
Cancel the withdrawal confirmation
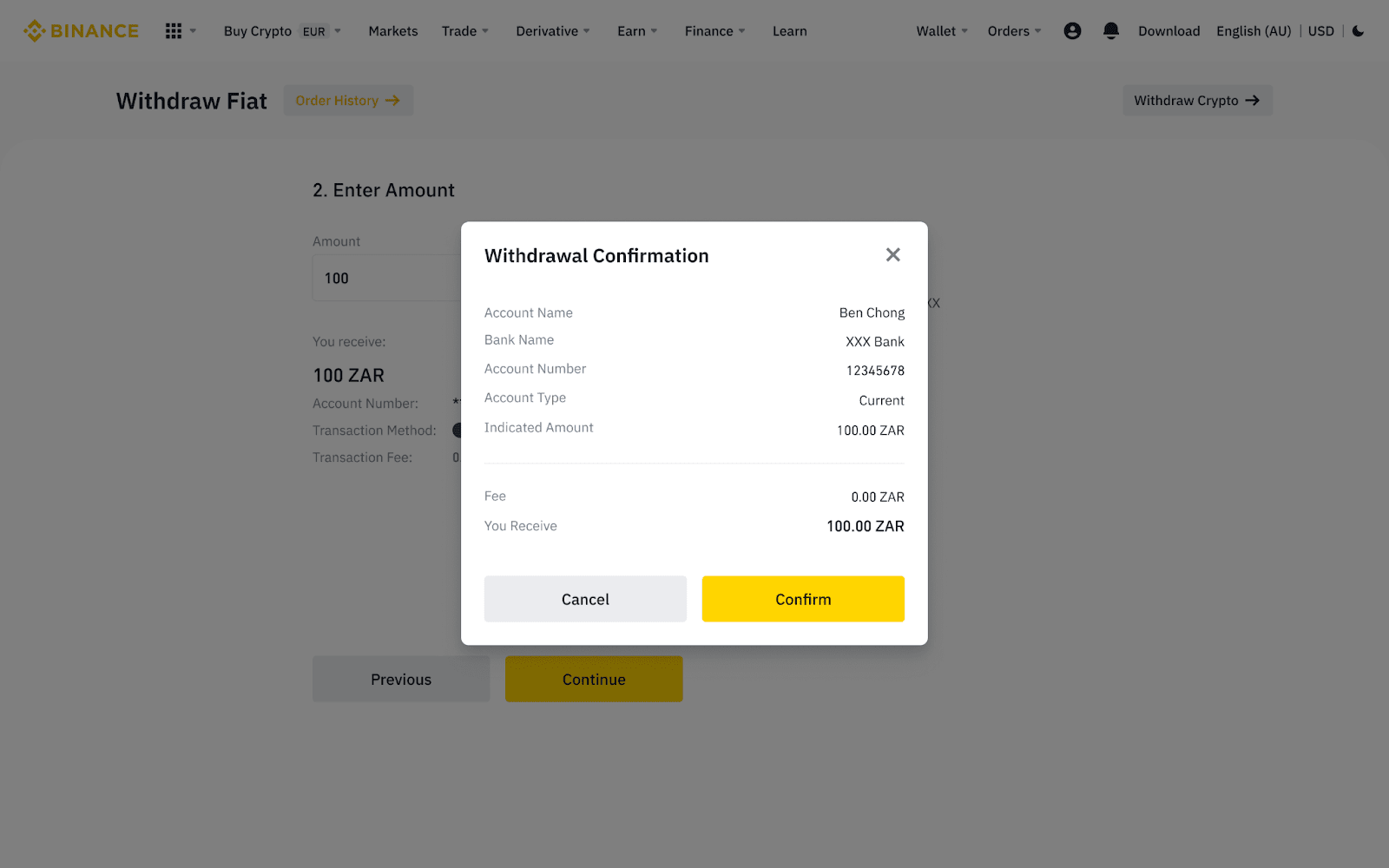[585, 599]
